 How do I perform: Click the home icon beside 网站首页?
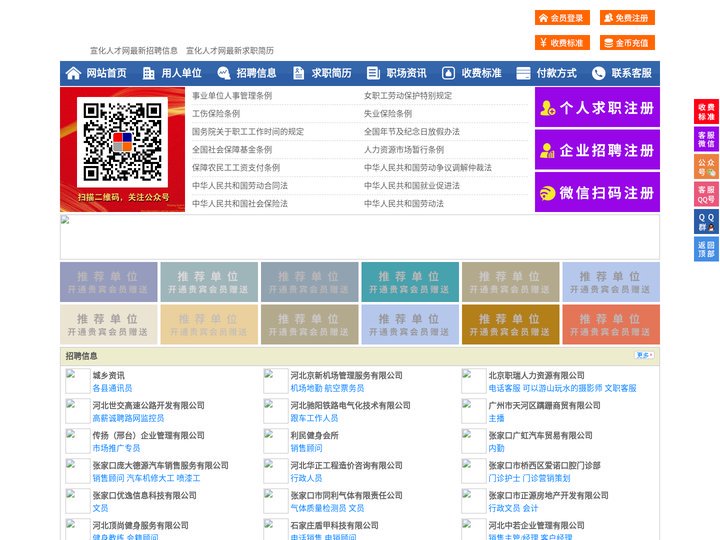[73, 73]
